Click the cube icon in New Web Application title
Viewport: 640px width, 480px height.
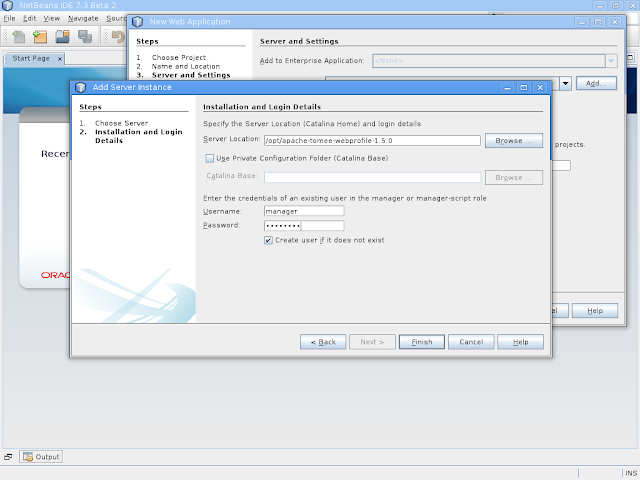point(138,22)
